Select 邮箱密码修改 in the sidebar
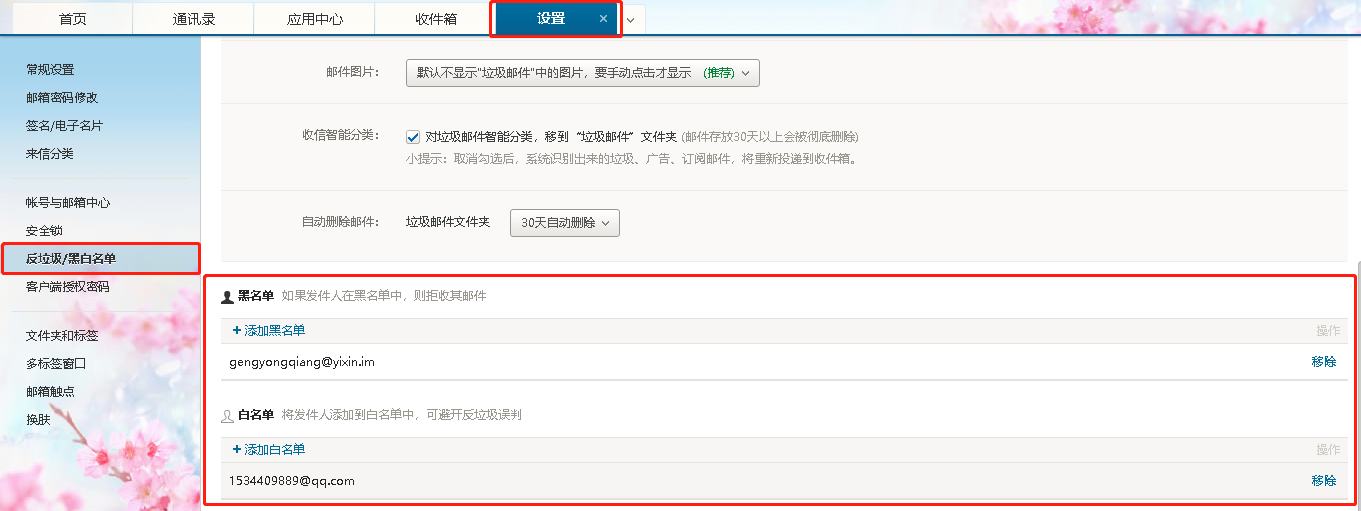1361x511 pixels. [x=62, y=98]
